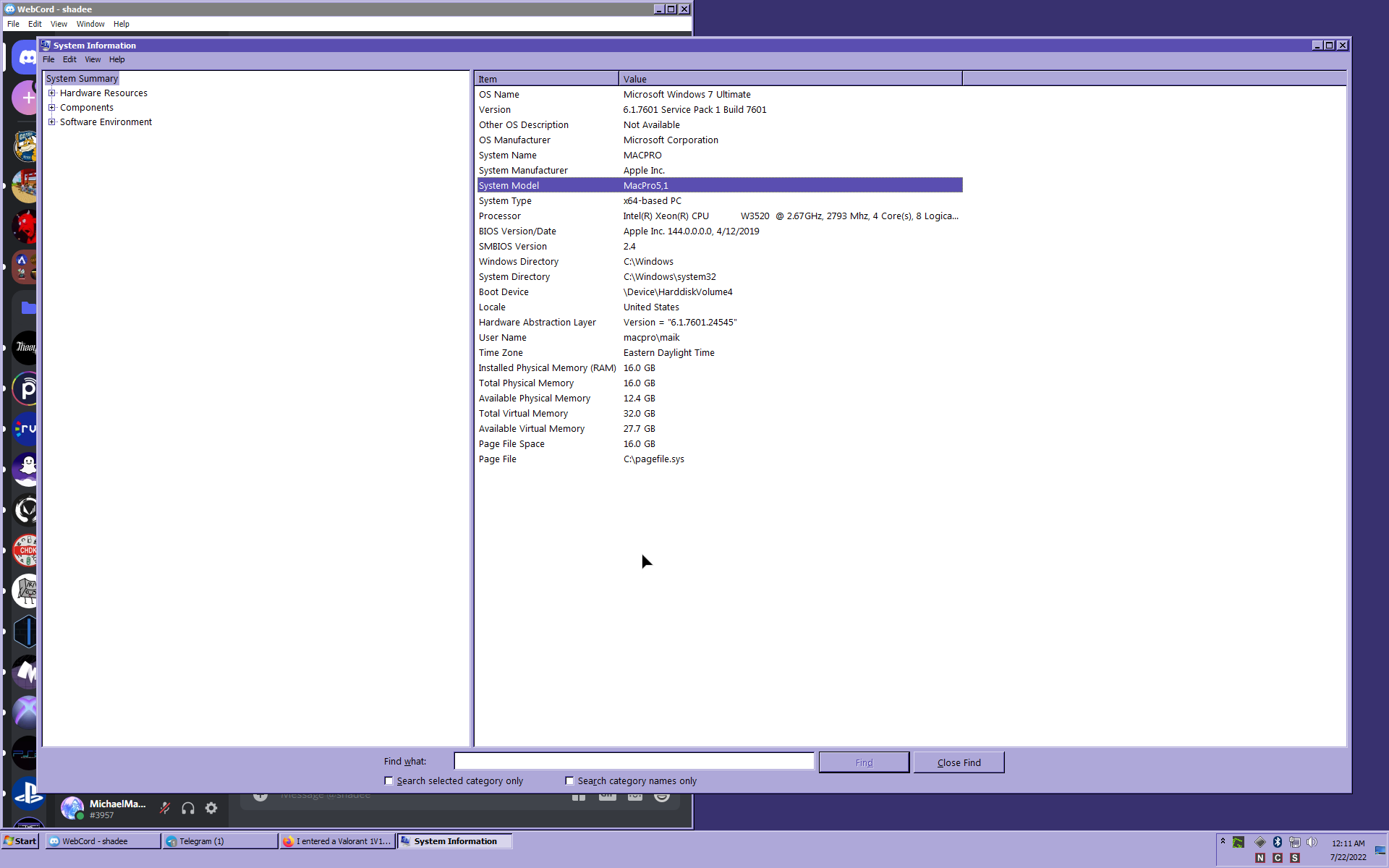Image resolution: width=1389 pixels, height=868 pixels.
Task: Switch to WebCord - shadee taskbar button
Action: 103,841
